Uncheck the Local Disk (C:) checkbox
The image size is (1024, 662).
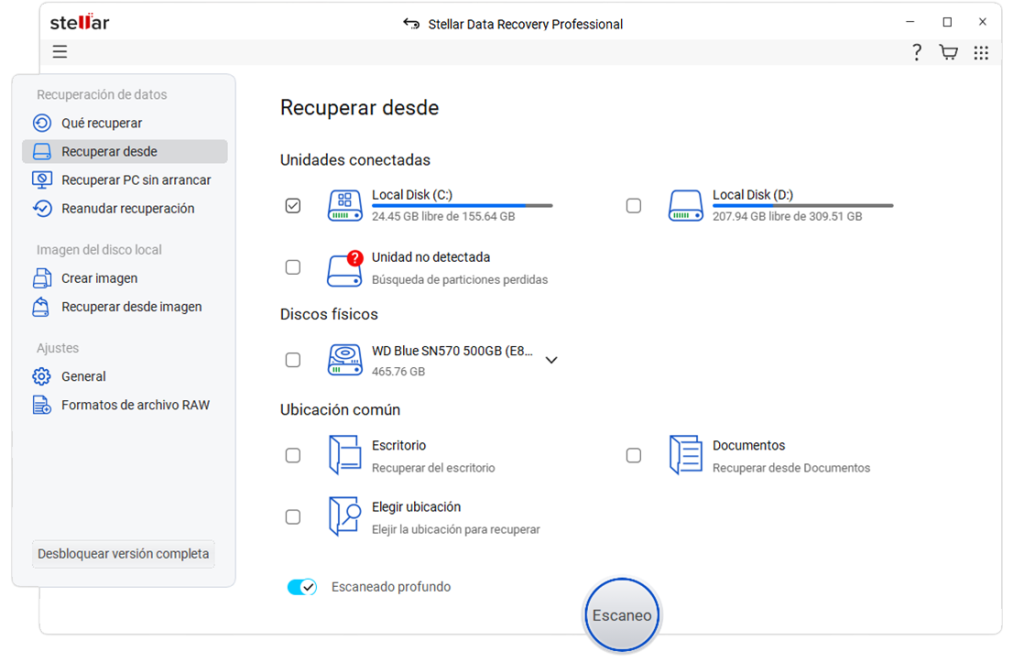tap(293, 206)
